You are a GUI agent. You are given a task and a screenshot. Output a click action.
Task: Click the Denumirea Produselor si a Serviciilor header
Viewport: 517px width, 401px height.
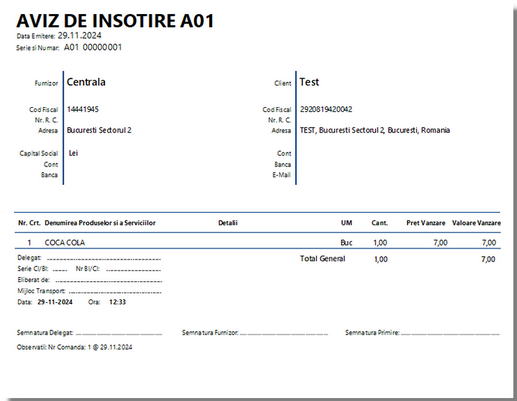pyautogui.click(x=100, y=223)
